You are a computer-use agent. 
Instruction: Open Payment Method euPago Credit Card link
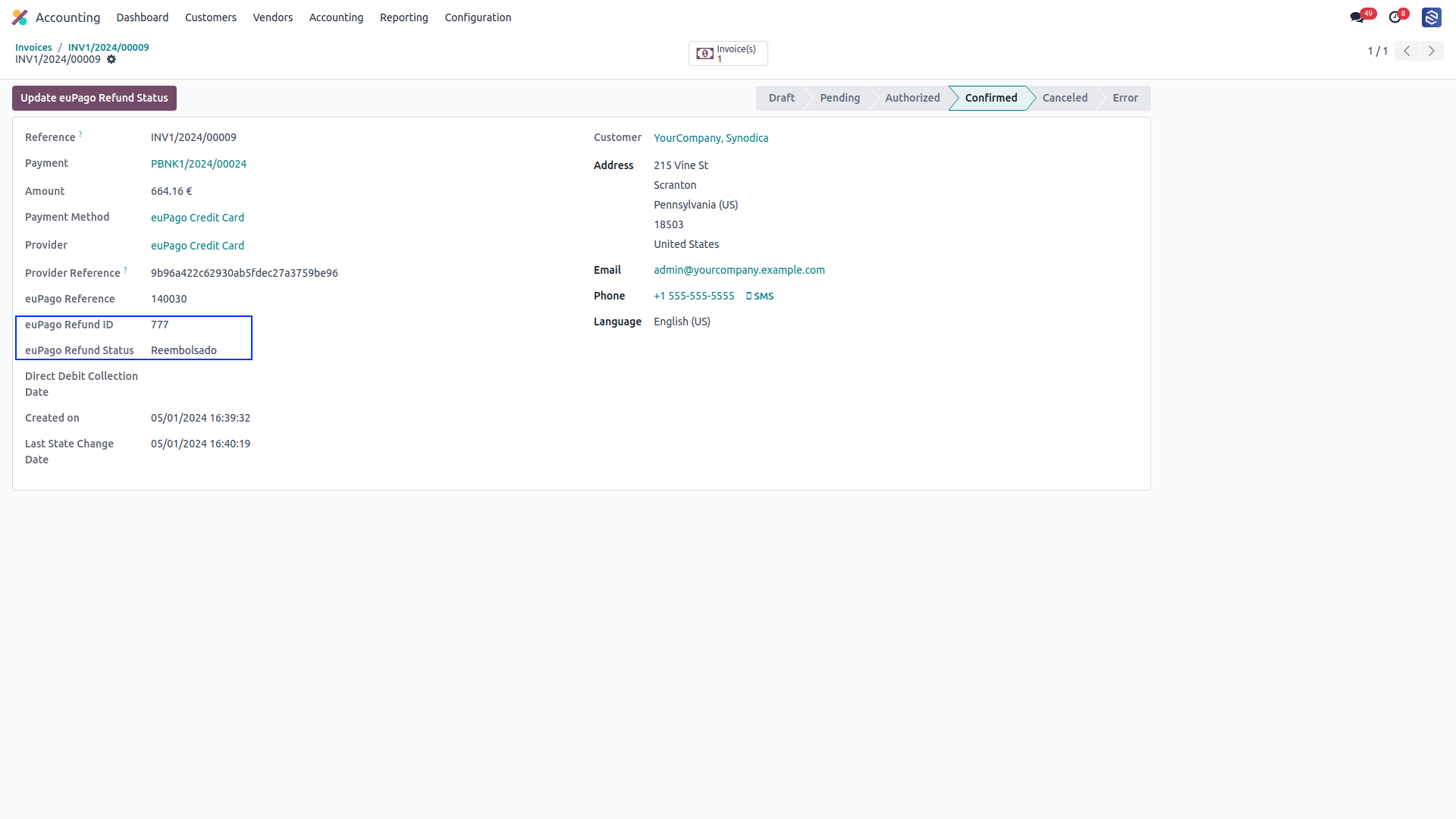(197, 218)
